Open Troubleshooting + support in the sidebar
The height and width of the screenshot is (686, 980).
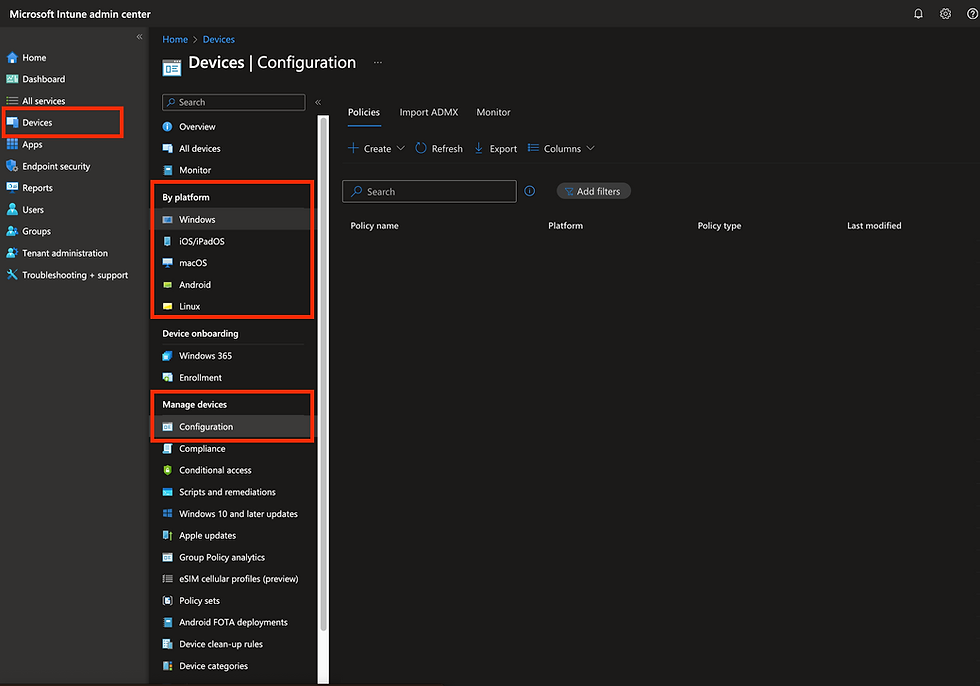coord(75,275)
